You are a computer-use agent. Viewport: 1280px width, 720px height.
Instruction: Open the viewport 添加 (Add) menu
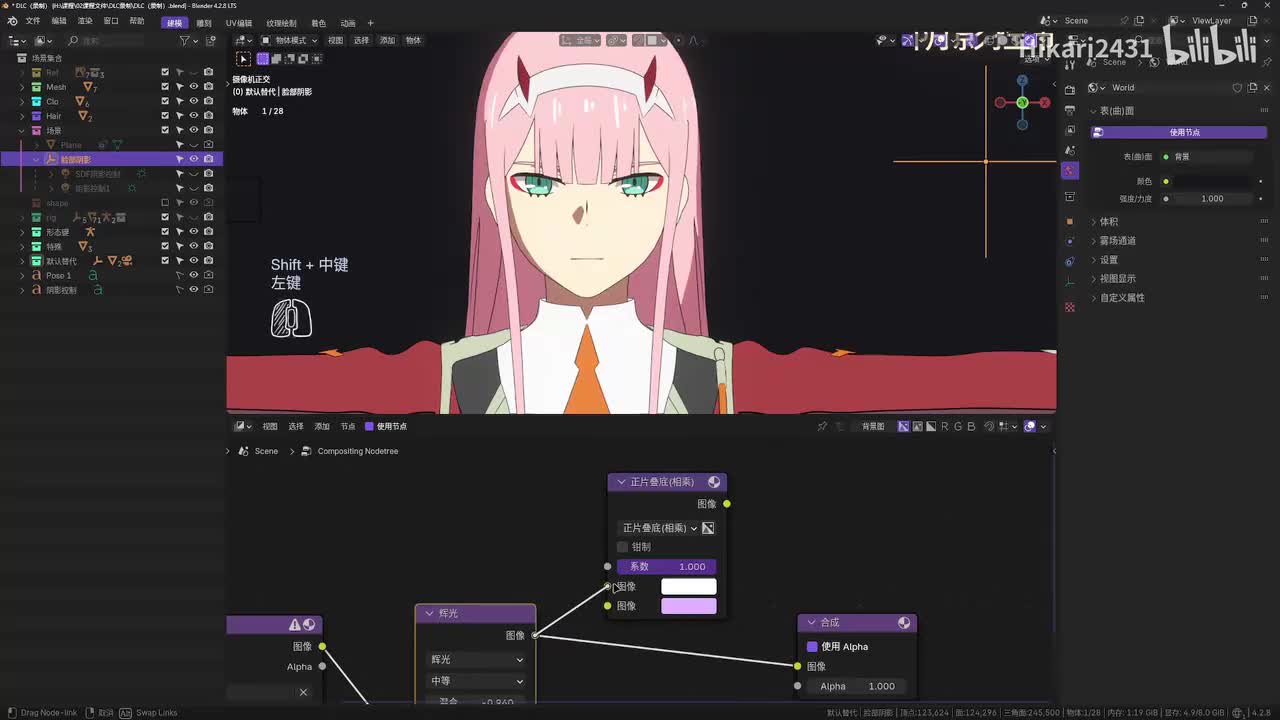387,40
